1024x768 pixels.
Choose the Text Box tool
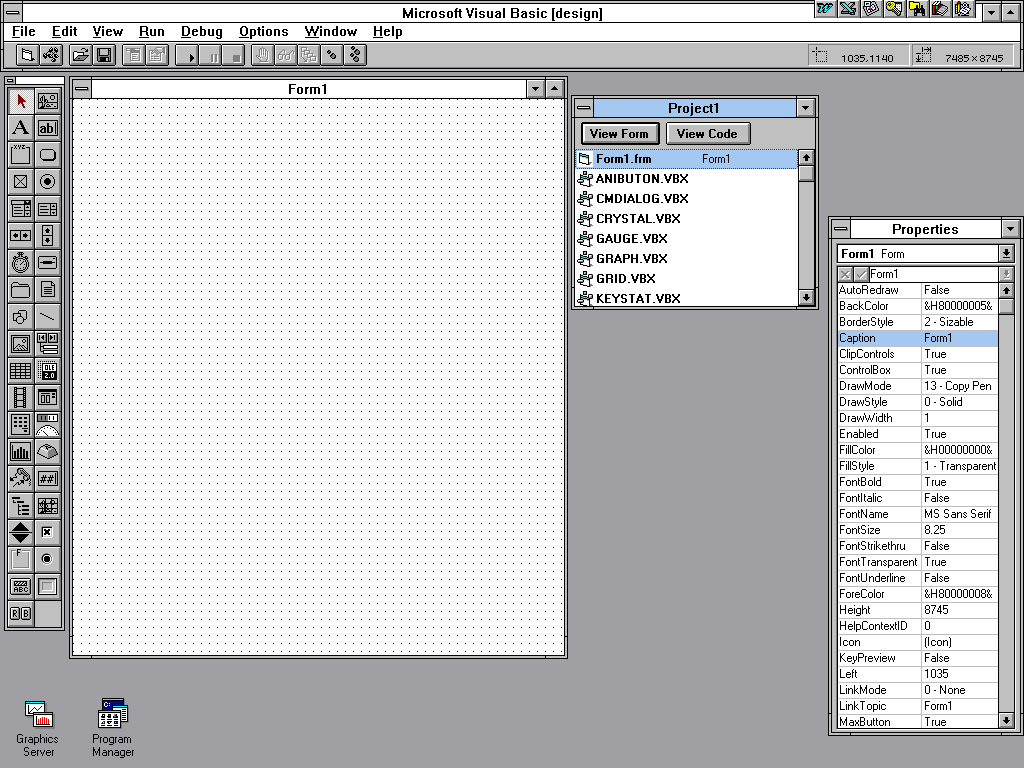click(x=48, y=128)
